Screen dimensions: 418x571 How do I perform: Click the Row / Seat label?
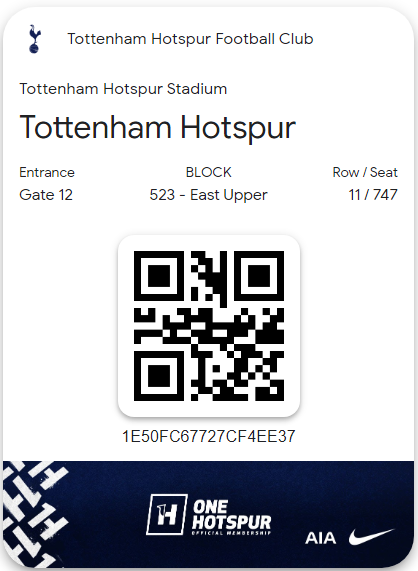tap(365, 172)
